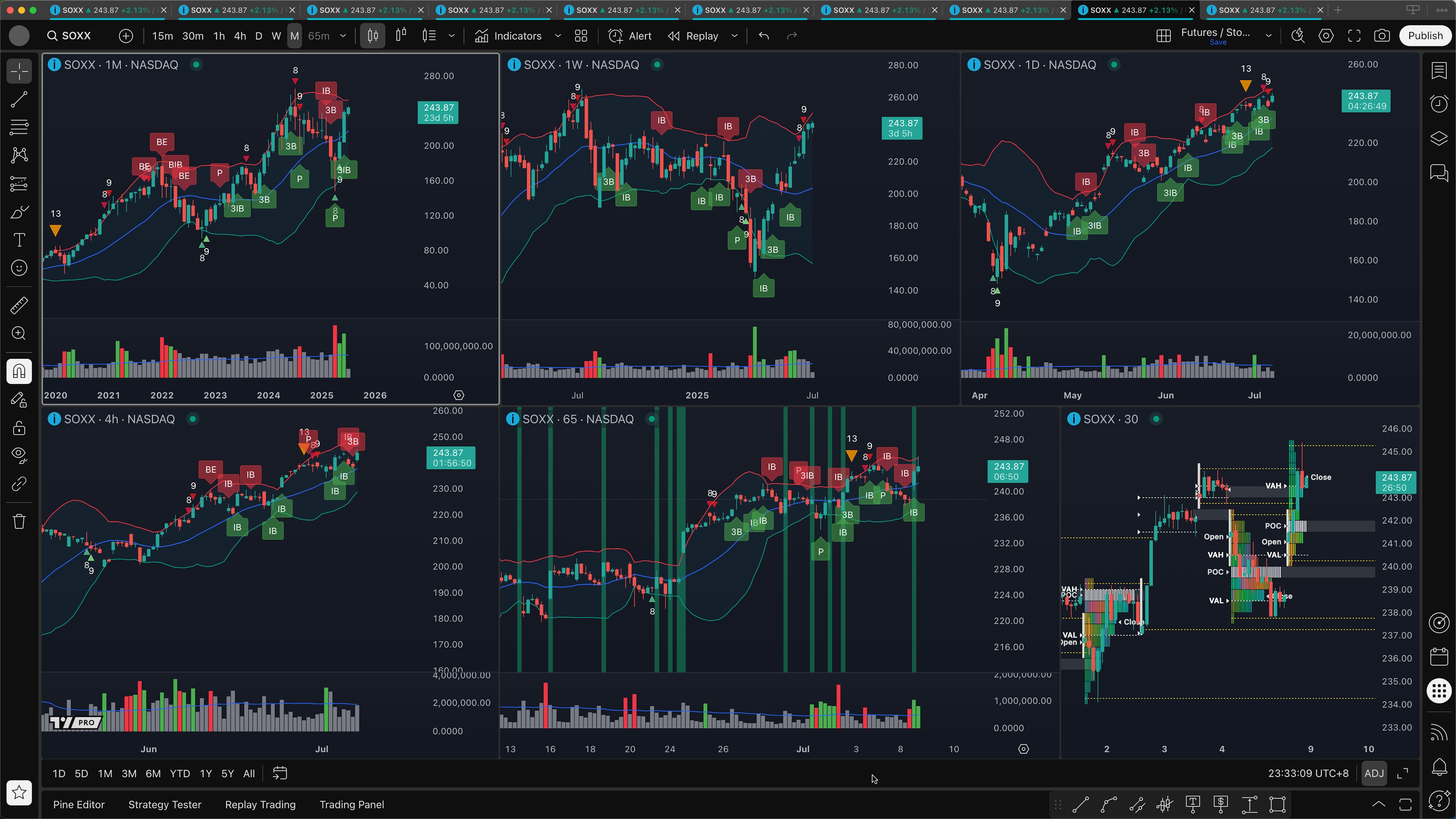Open object tree layers panel

[1439, 138]
